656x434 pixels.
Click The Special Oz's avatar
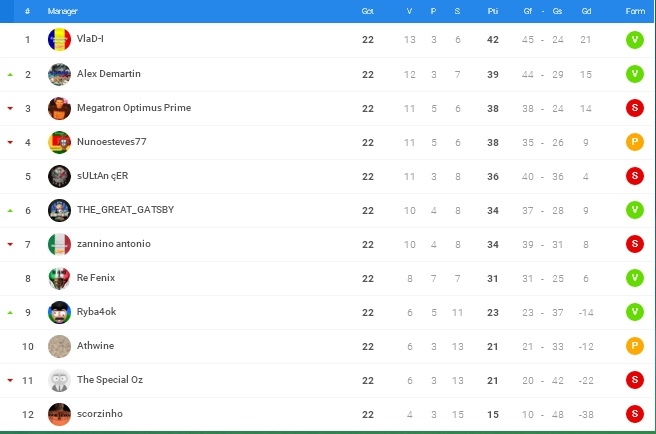pyautogui.click(x=59, y=380)
